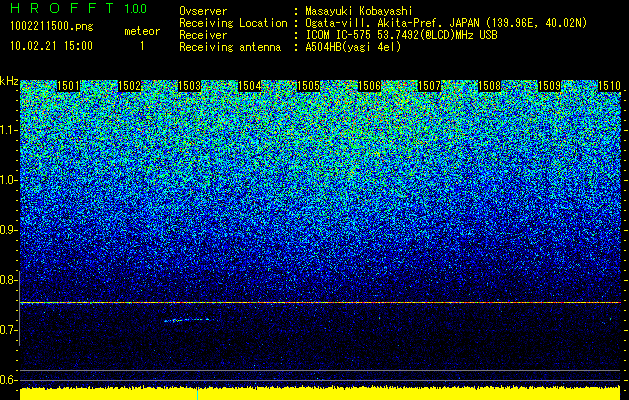Click the yellow signal level bar graph

[320, 393]
